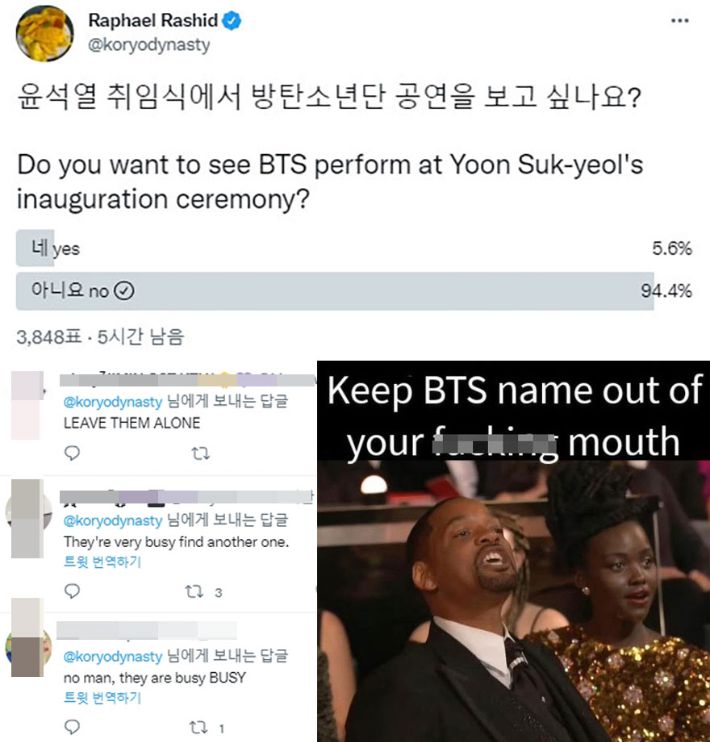This screenshot has width=710, height=742.
Task: Open the three-dot more options menu
Action: coord(680,20)
